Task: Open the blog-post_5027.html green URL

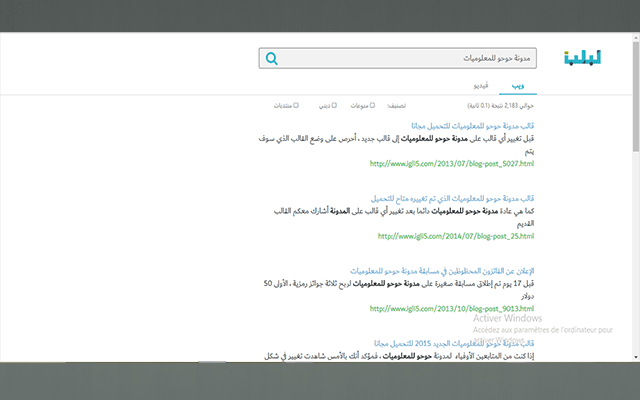Action: (452, 163)
